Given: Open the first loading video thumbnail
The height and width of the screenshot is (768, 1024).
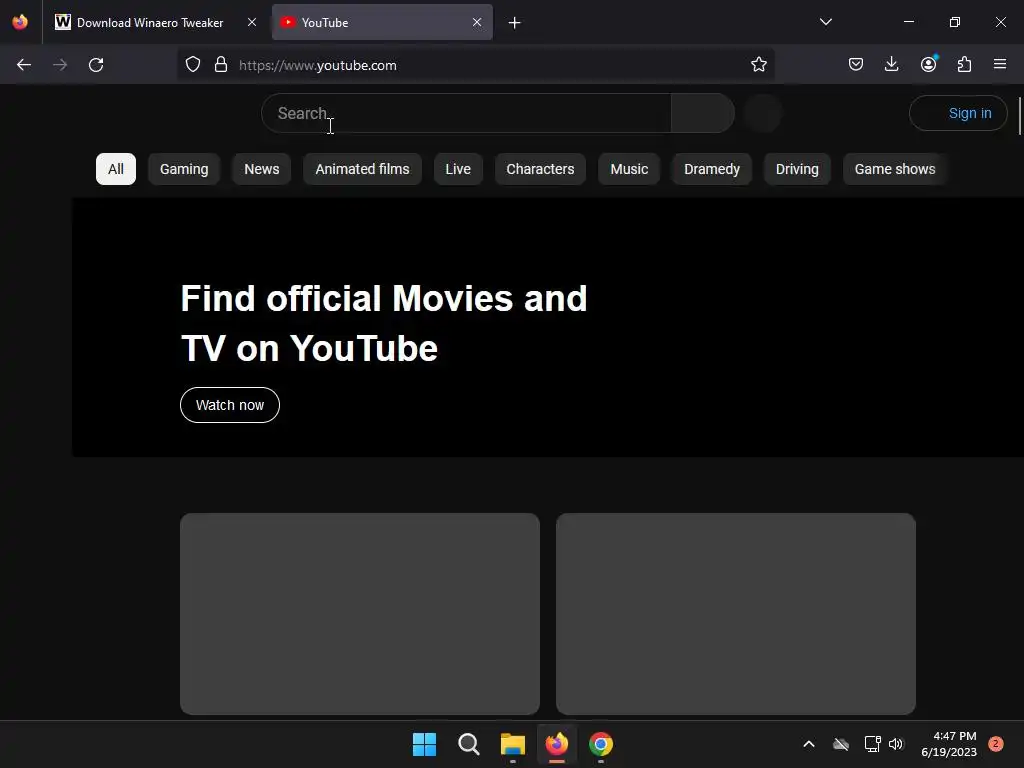Looking at the screenshot, I should 360,614.
